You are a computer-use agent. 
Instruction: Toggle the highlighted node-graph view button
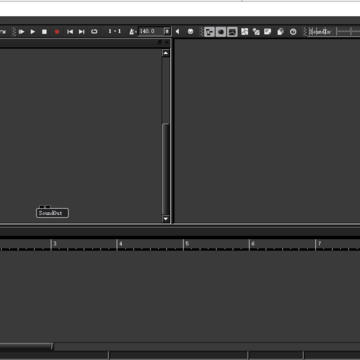click(x=209, y=32)
